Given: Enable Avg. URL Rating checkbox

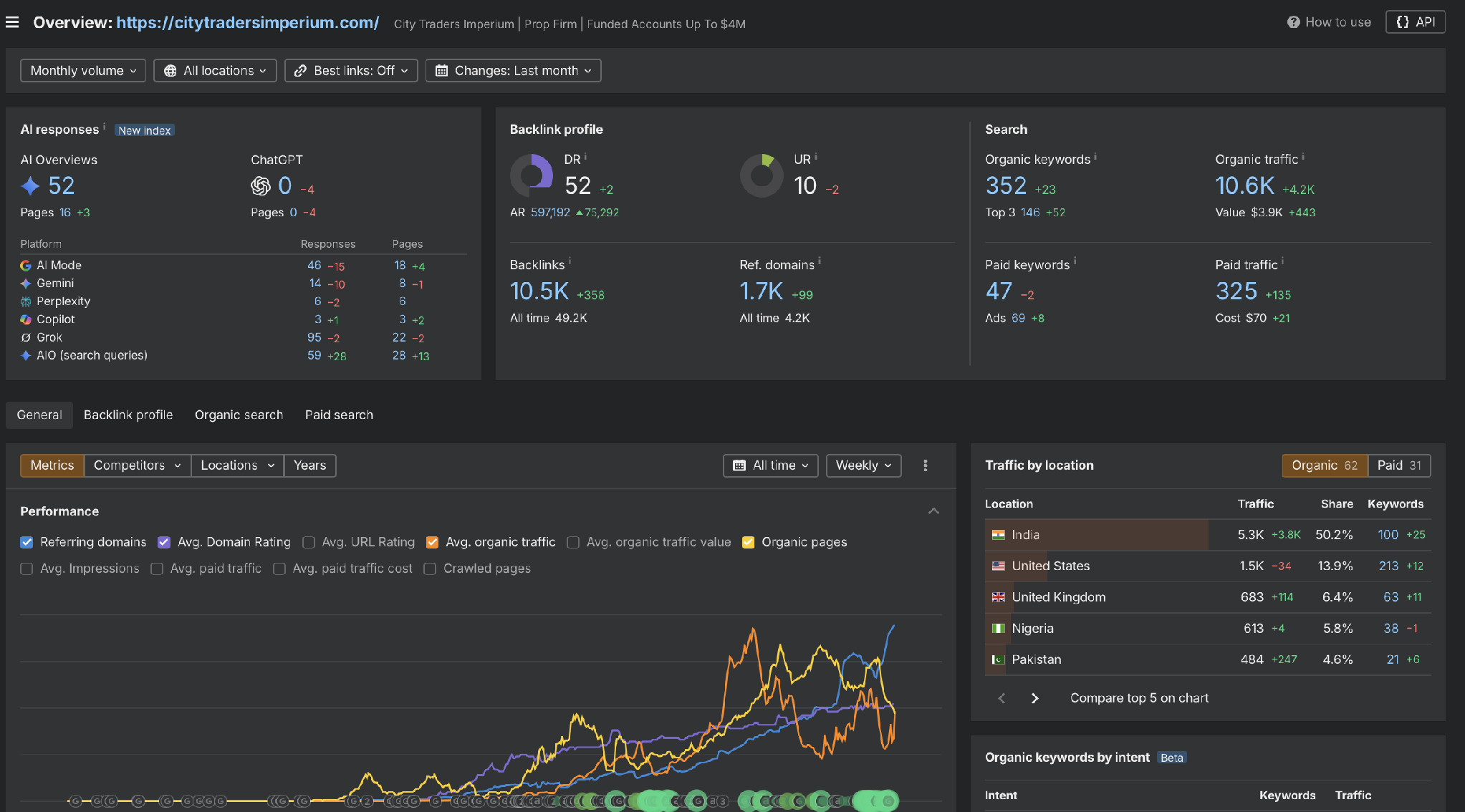Looking at the screenshot, I should pyautogui.click(x=309, y=542).
